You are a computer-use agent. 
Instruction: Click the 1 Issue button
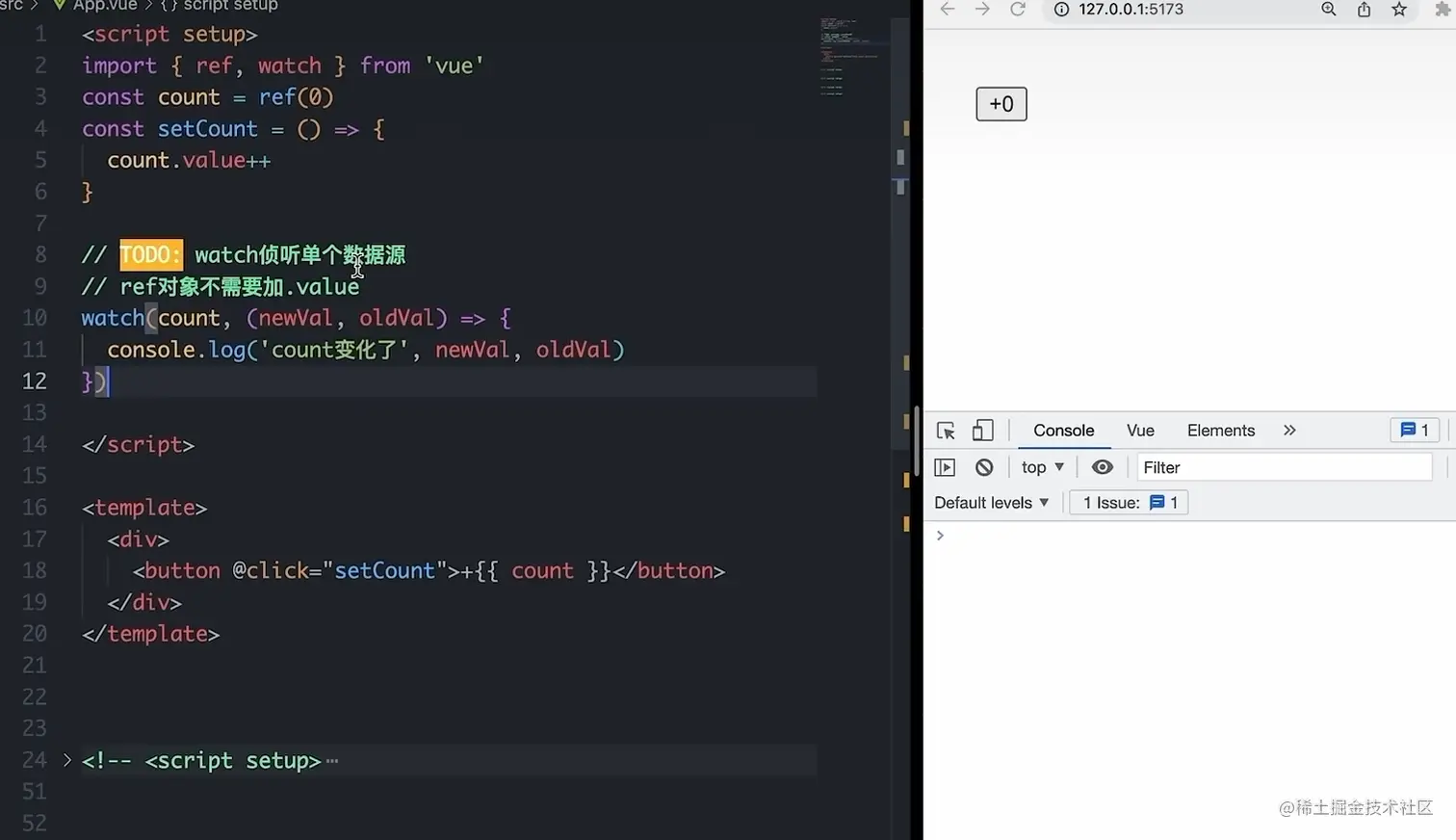pos(1129,503)
